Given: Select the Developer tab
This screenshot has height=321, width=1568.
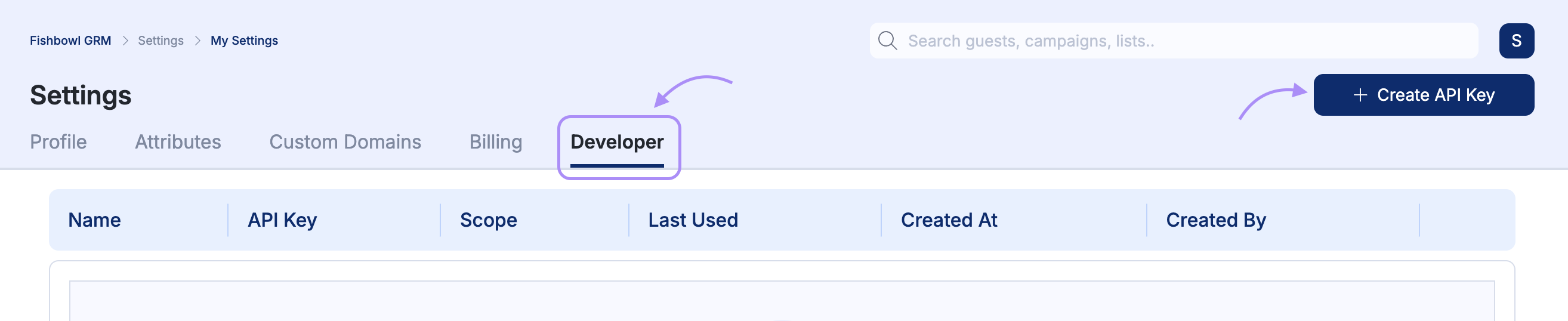Looking at the screenshot, I should [x=616, y=142].
